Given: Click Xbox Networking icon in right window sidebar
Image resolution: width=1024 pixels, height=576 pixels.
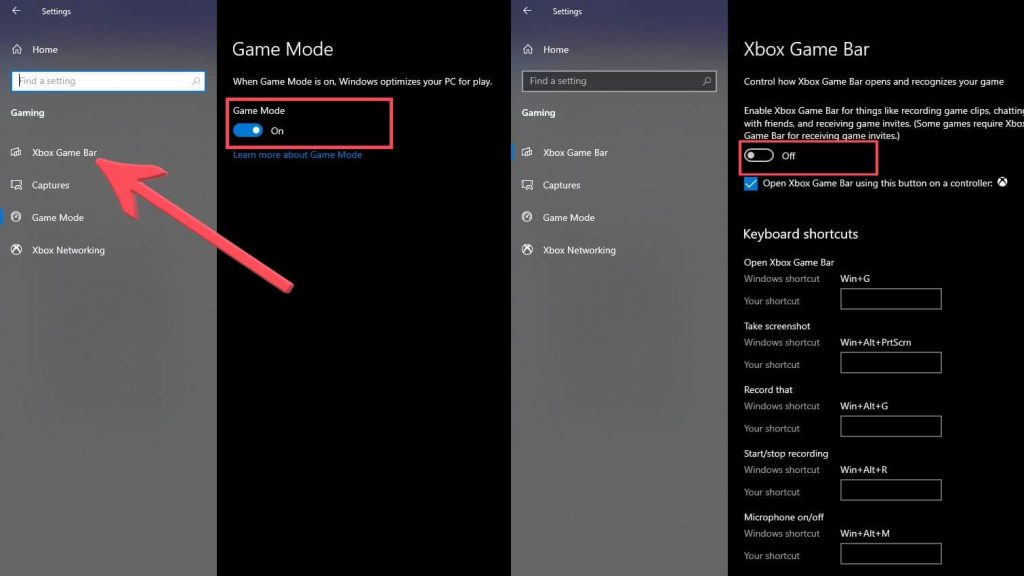Looking at the screenshot, I should [x=527, y=249].
